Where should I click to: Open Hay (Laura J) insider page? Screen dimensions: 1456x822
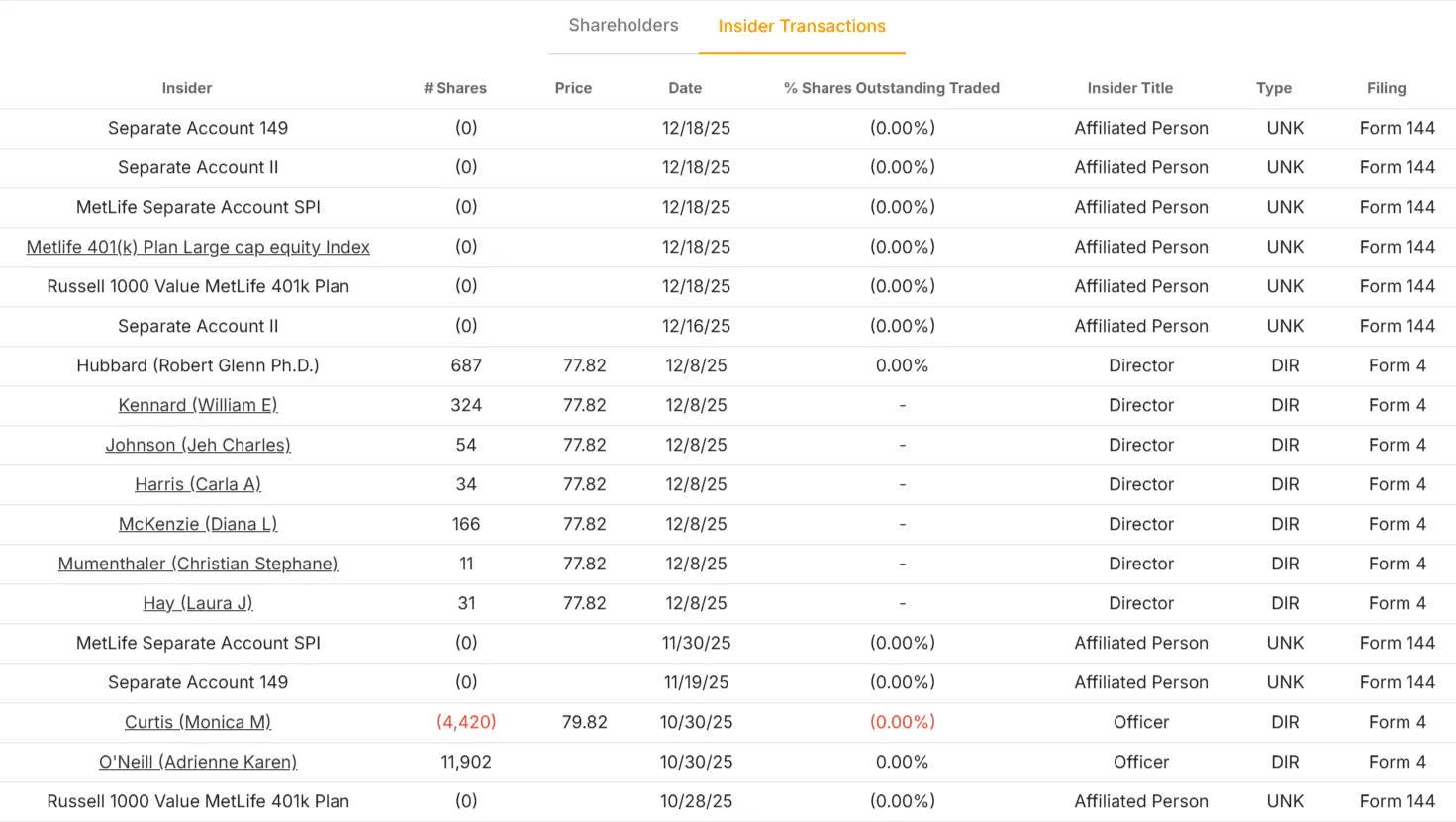coord(198,603)
